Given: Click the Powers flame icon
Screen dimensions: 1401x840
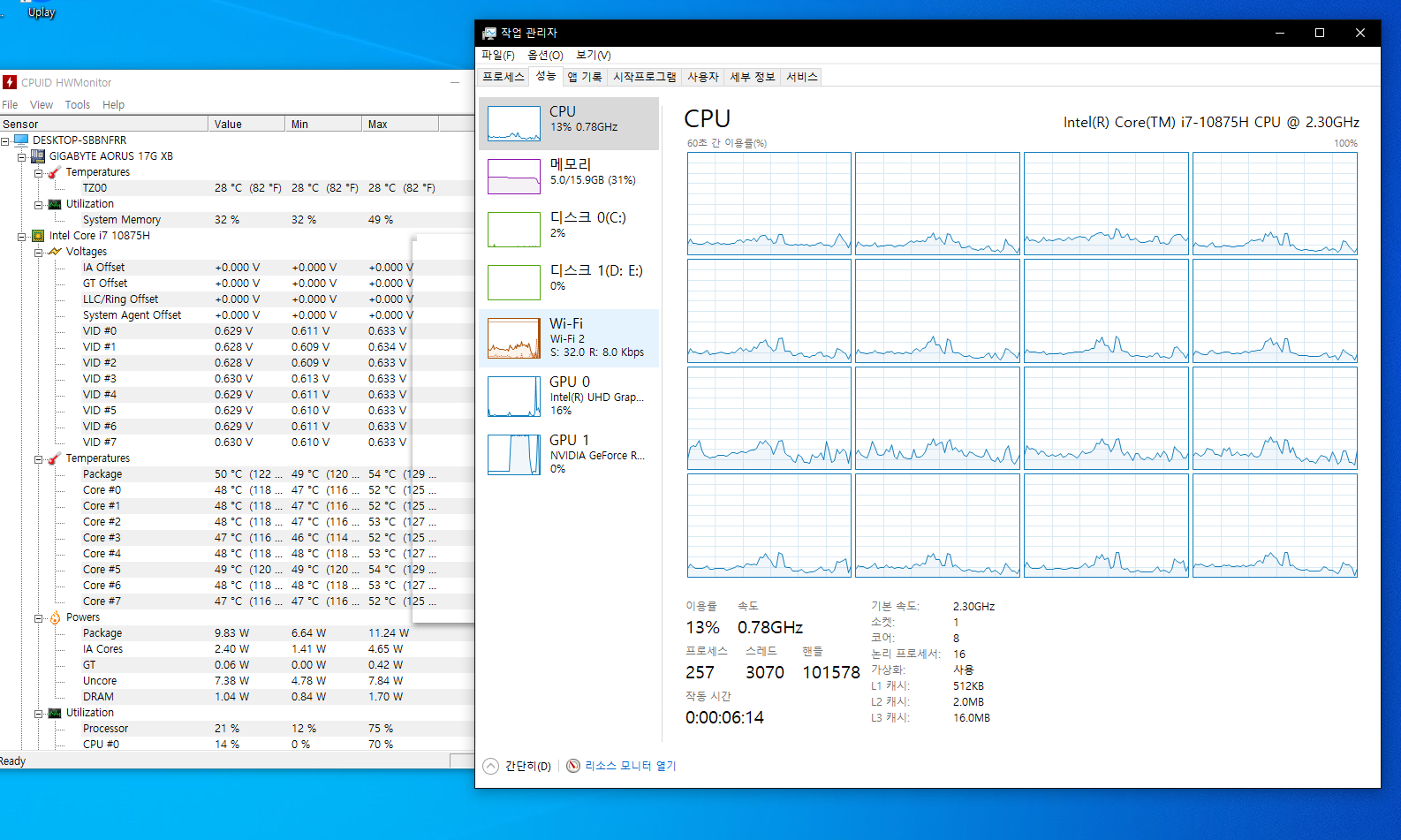Looking at the screenshot, I should (55, 617).
